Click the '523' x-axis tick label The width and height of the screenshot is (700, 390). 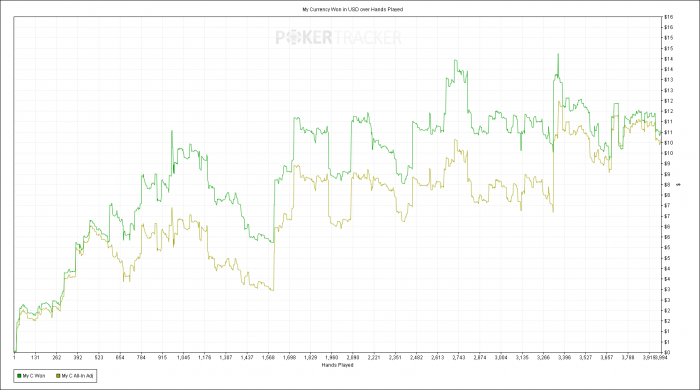99,357
